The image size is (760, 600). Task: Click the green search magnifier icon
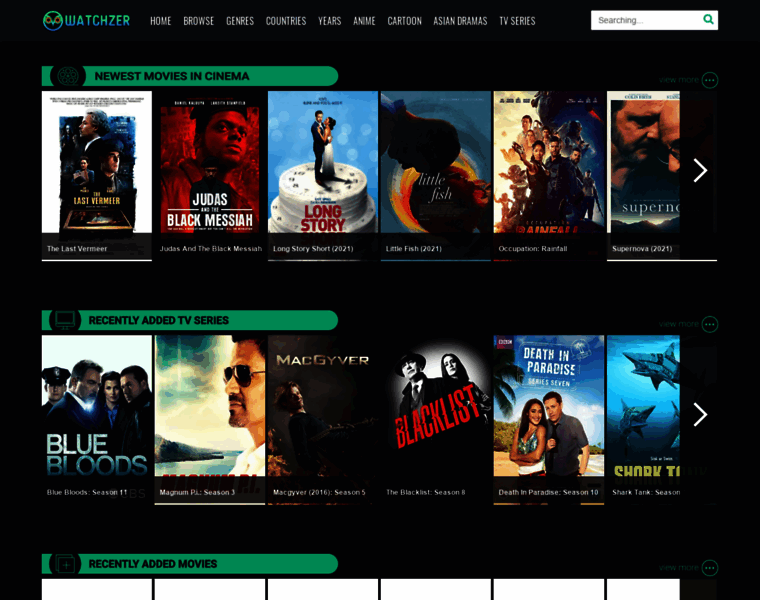click(x=708, y=19)
